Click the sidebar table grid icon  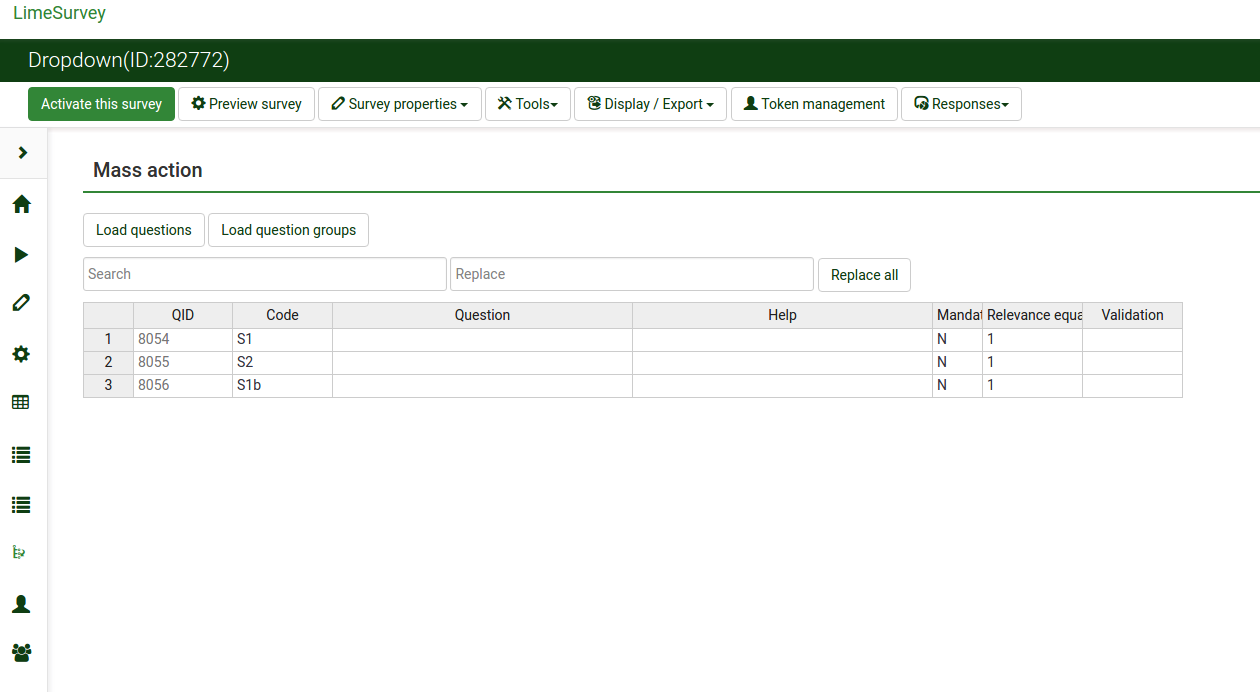click(21, 403)
